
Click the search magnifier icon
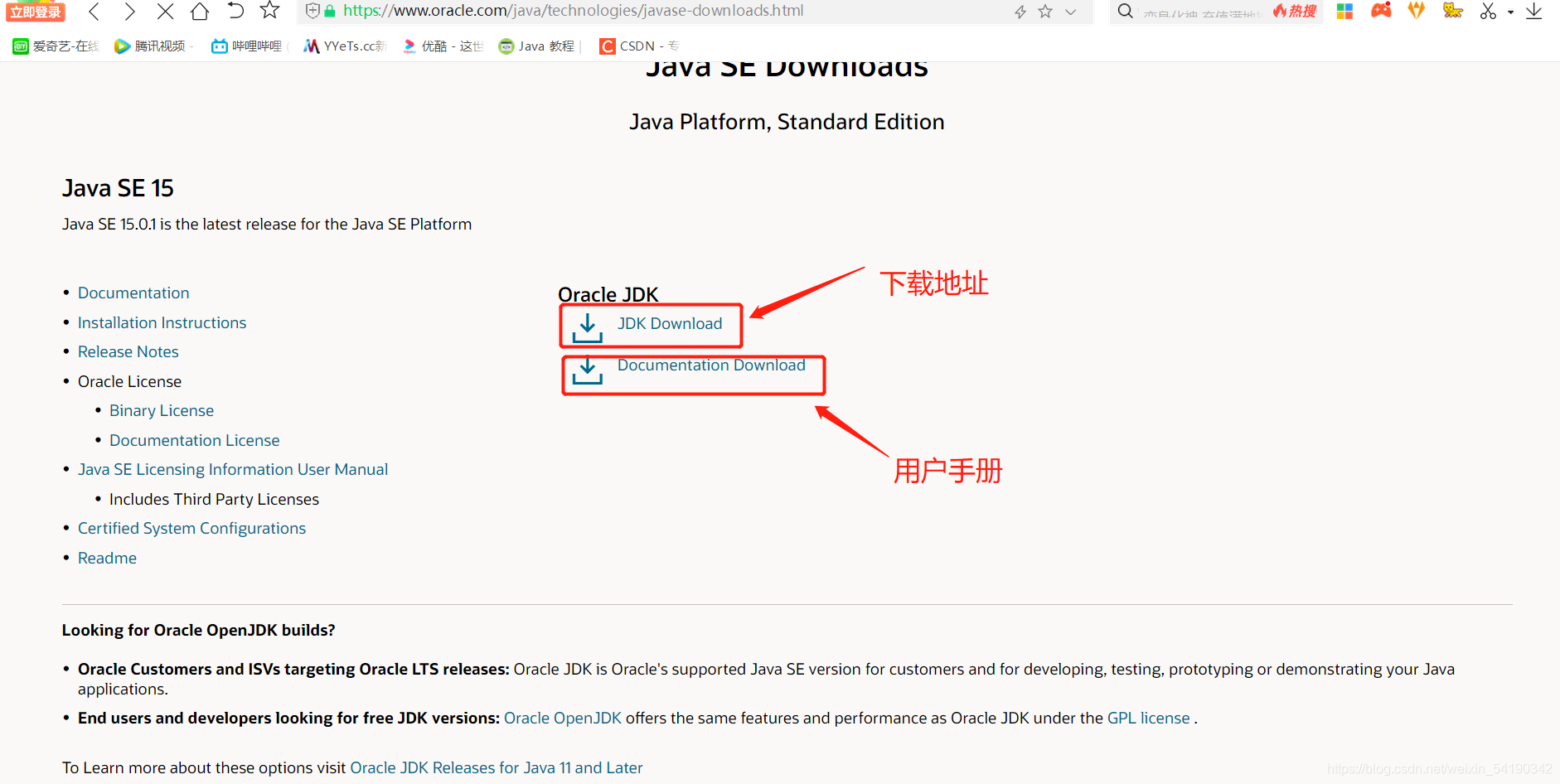(x=1125, y=11)
